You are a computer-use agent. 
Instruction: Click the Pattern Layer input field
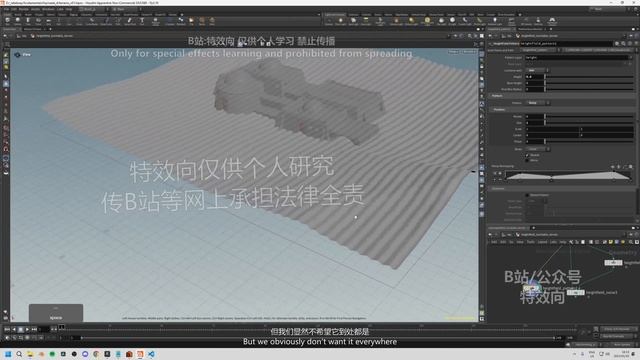(x=578, y=58)
